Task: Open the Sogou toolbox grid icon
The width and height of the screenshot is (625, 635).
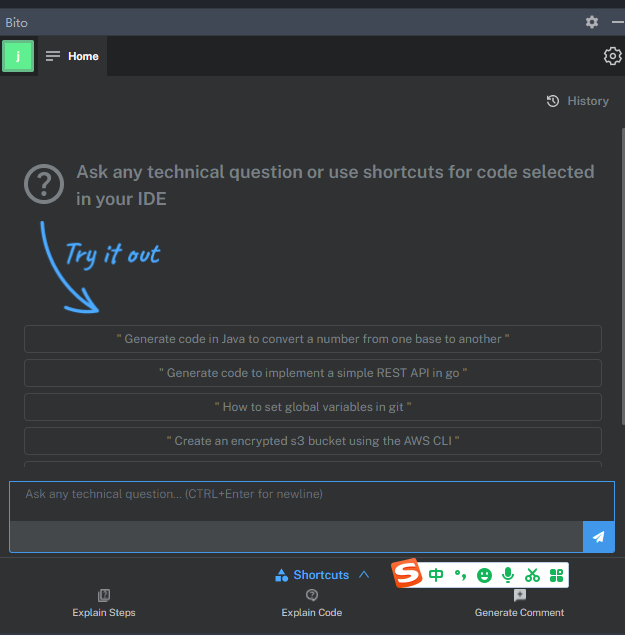Action: pos(557,575)
